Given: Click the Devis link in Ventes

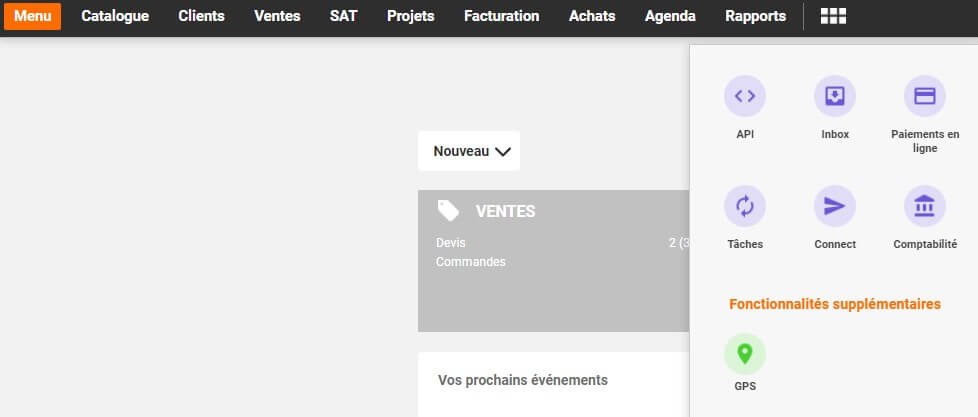Looking at the screenshot, I should (451, 243).
